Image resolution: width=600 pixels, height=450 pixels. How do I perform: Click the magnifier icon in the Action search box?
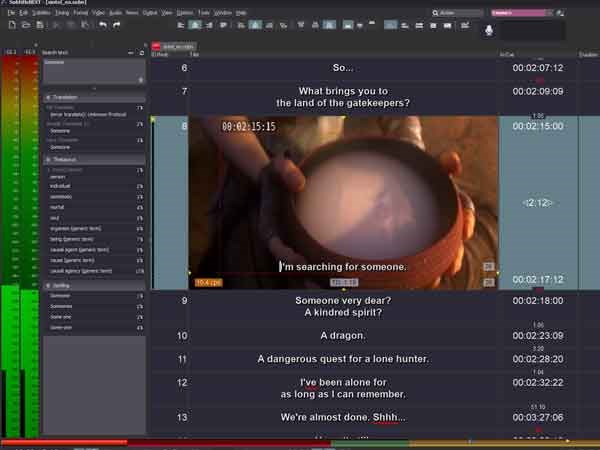435,13
